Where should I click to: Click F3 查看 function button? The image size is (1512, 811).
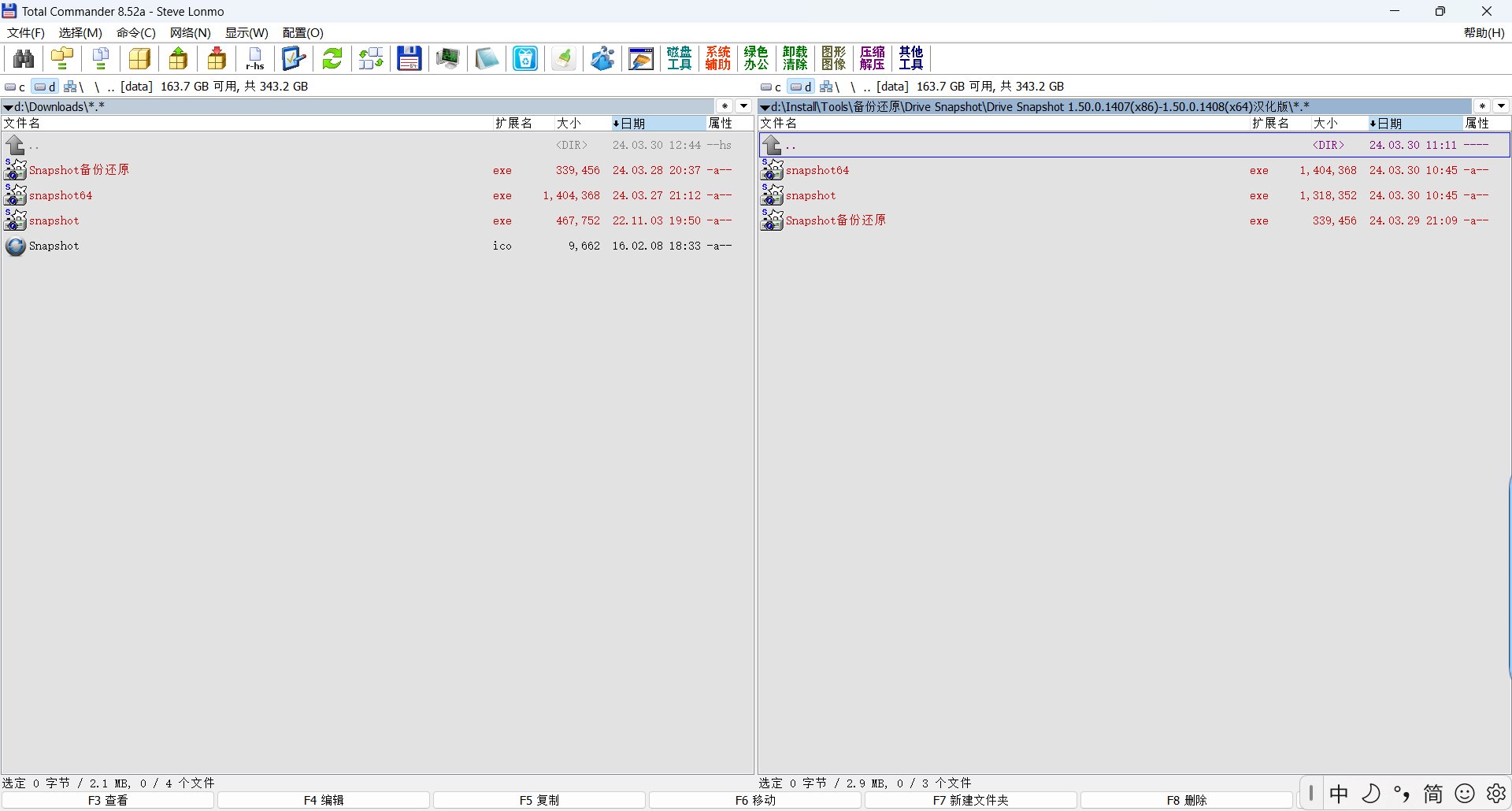108,801
